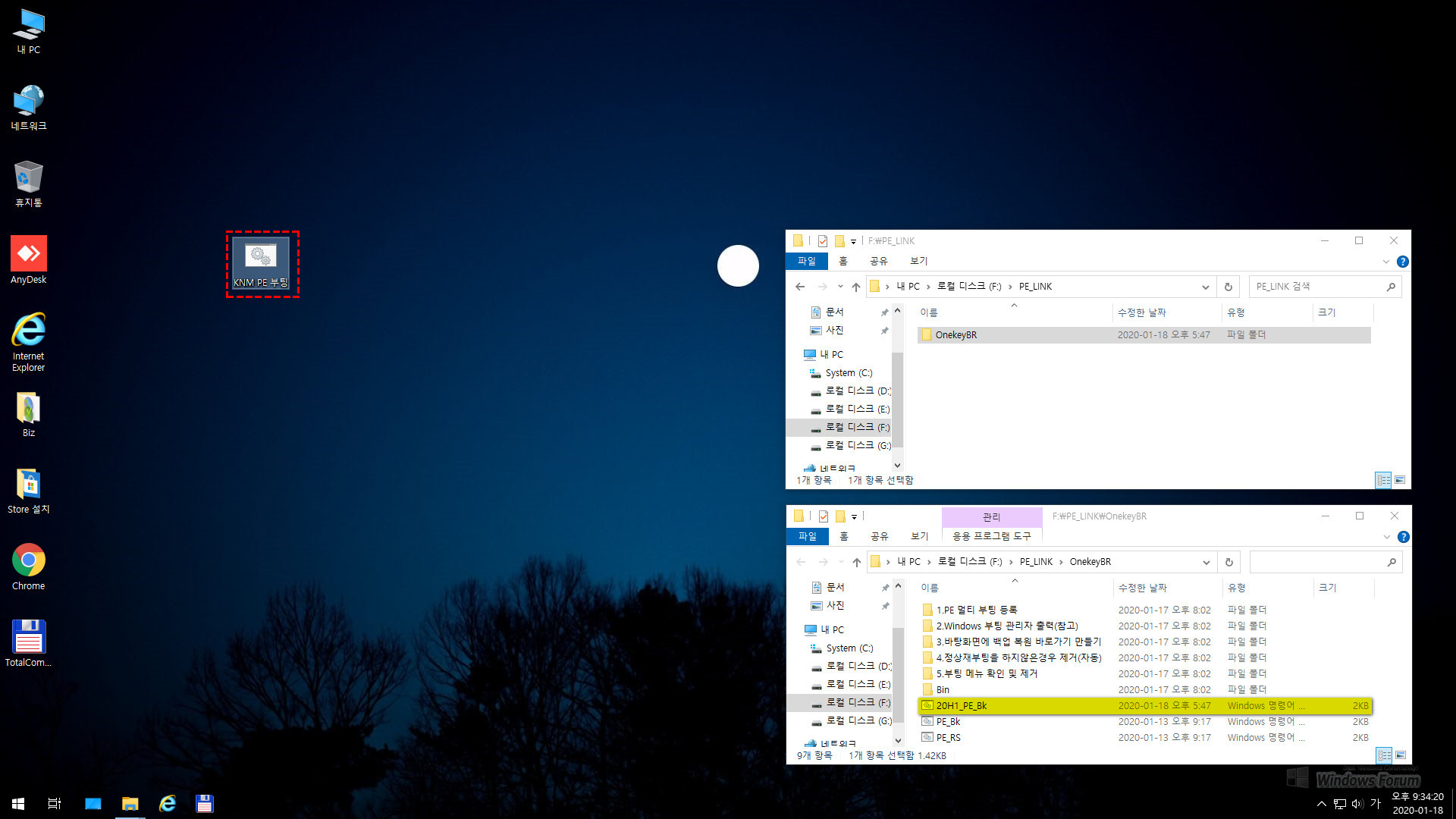Open File Explorer in the taskbar
Image resolution: width=1456 pixels, height=819 pixels.
click(x=130, y=804)
